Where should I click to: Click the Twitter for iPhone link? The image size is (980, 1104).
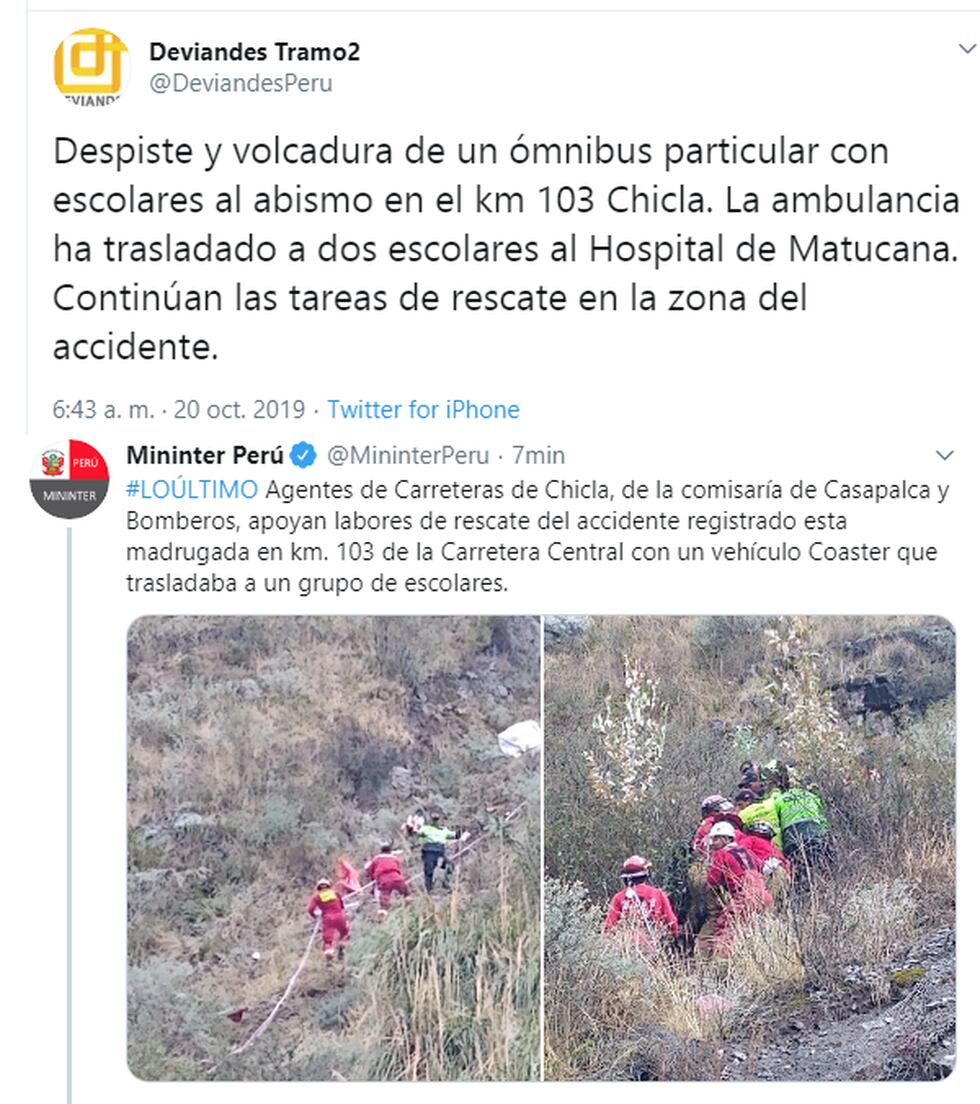(x=423, y=409)
